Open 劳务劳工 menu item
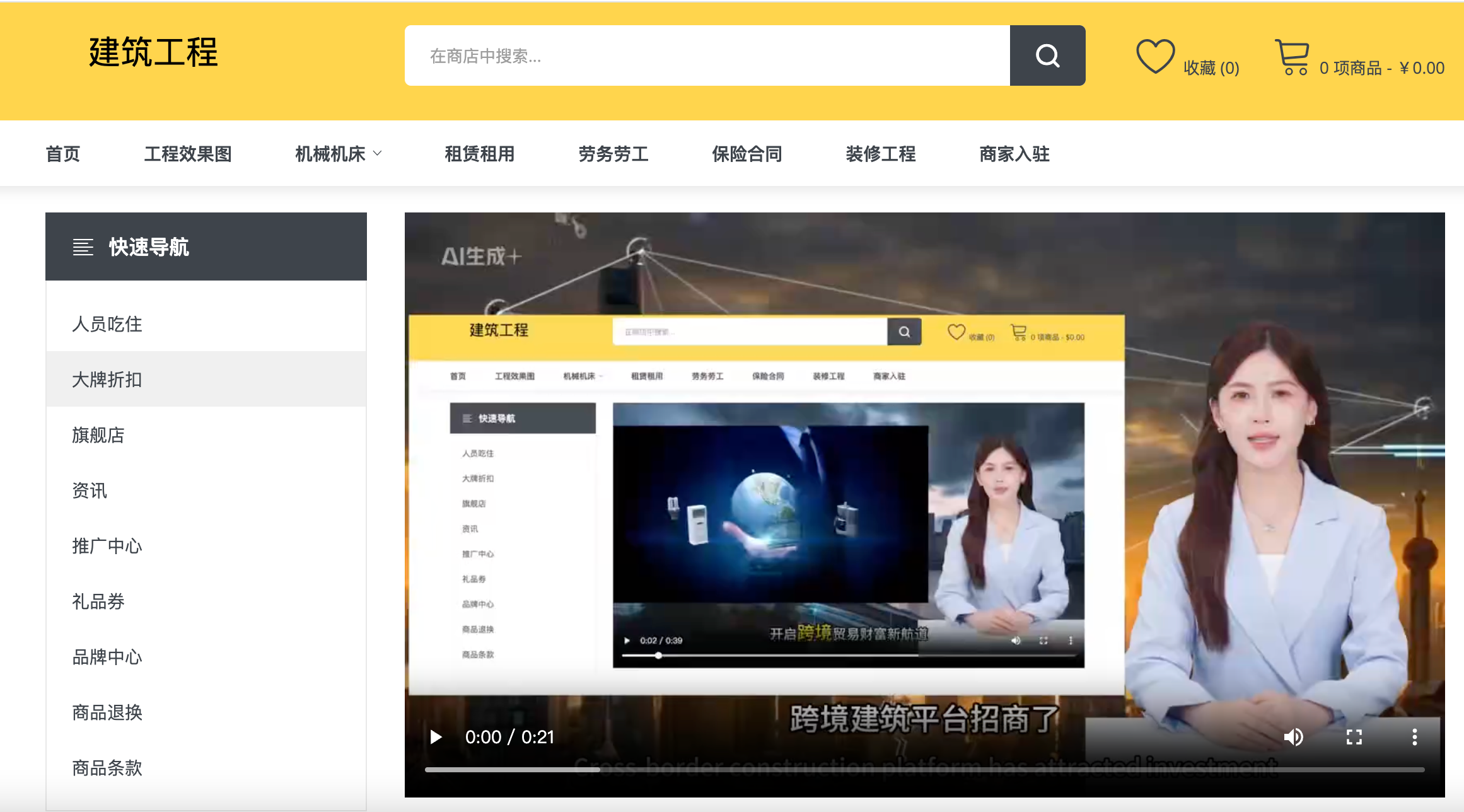1464x812 pixels. pos(613,154)
